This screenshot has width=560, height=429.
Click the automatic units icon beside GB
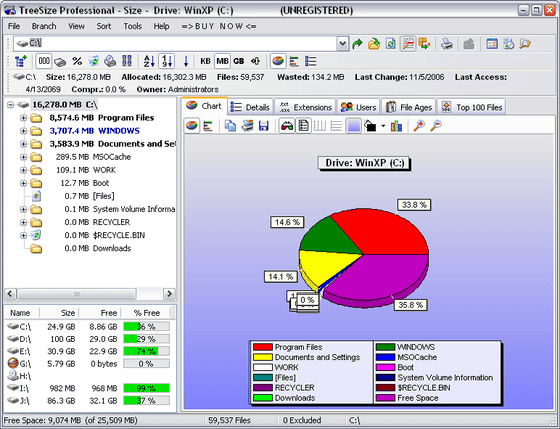coord(255,61)
